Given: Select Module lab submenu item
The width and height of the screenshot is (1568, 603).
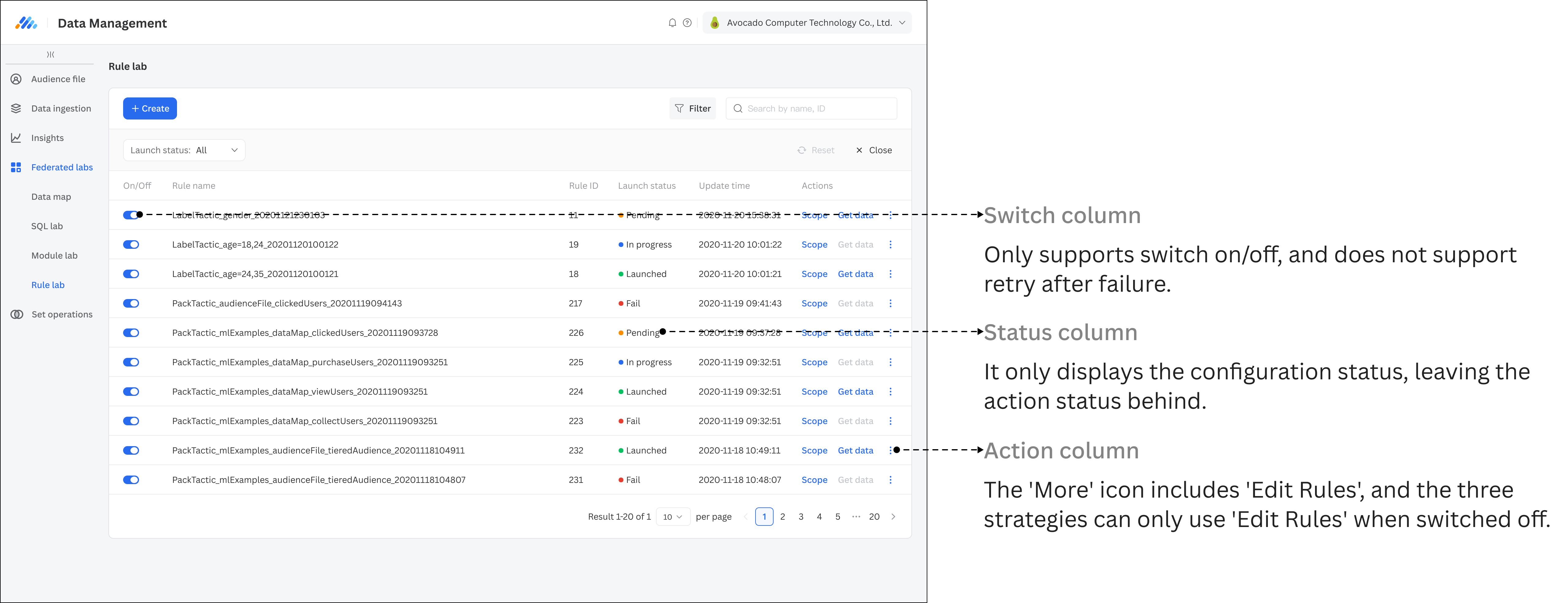Looking at the screenshot, I should coord(54,256).
